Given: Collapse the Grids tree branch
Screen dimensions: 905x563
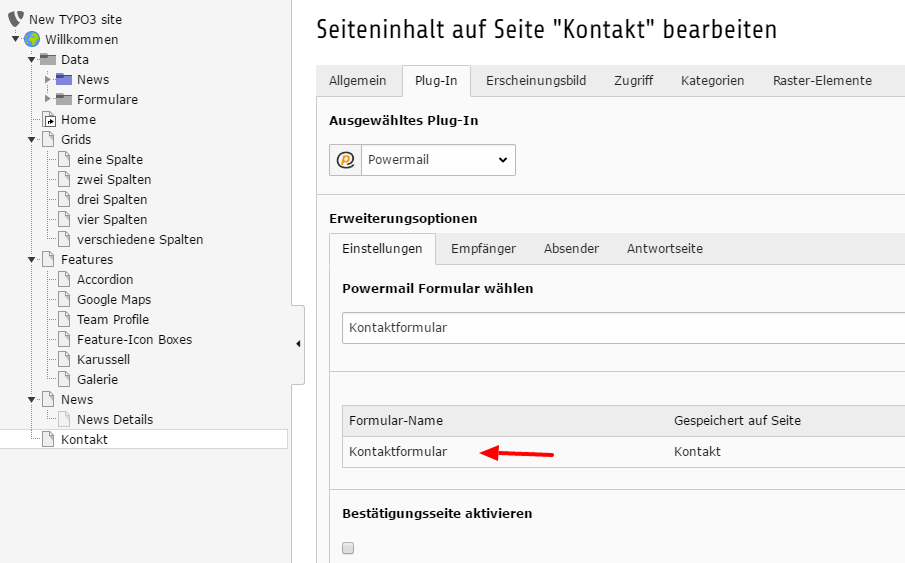Looking at the screenshot, I should (32, 140).
